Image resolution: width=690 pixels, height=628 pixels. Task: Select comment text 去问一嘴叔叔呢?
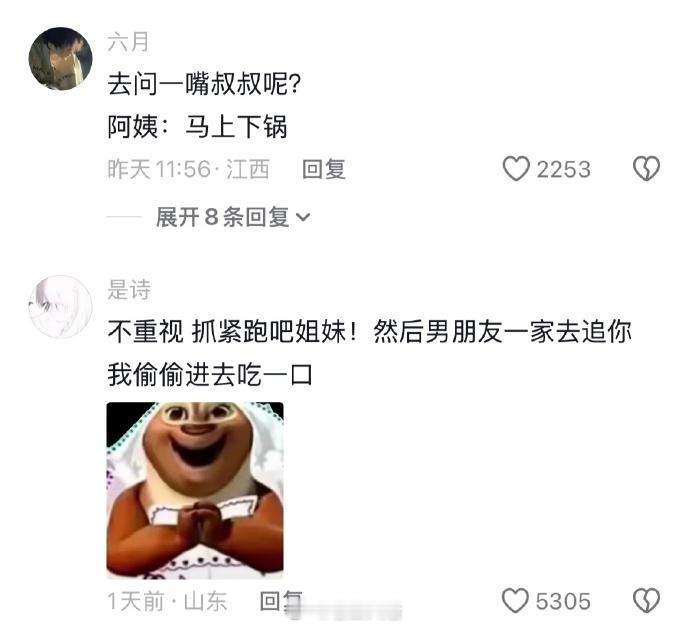(x=204, y=84)
